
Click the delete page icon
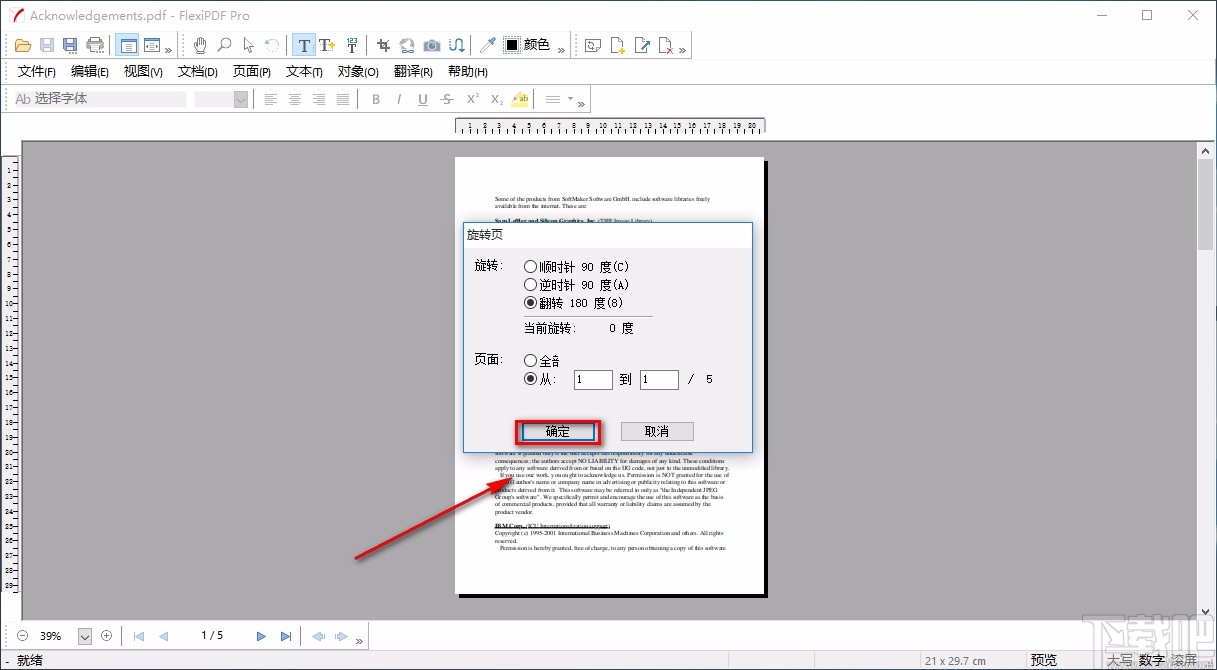click(666, 45)
